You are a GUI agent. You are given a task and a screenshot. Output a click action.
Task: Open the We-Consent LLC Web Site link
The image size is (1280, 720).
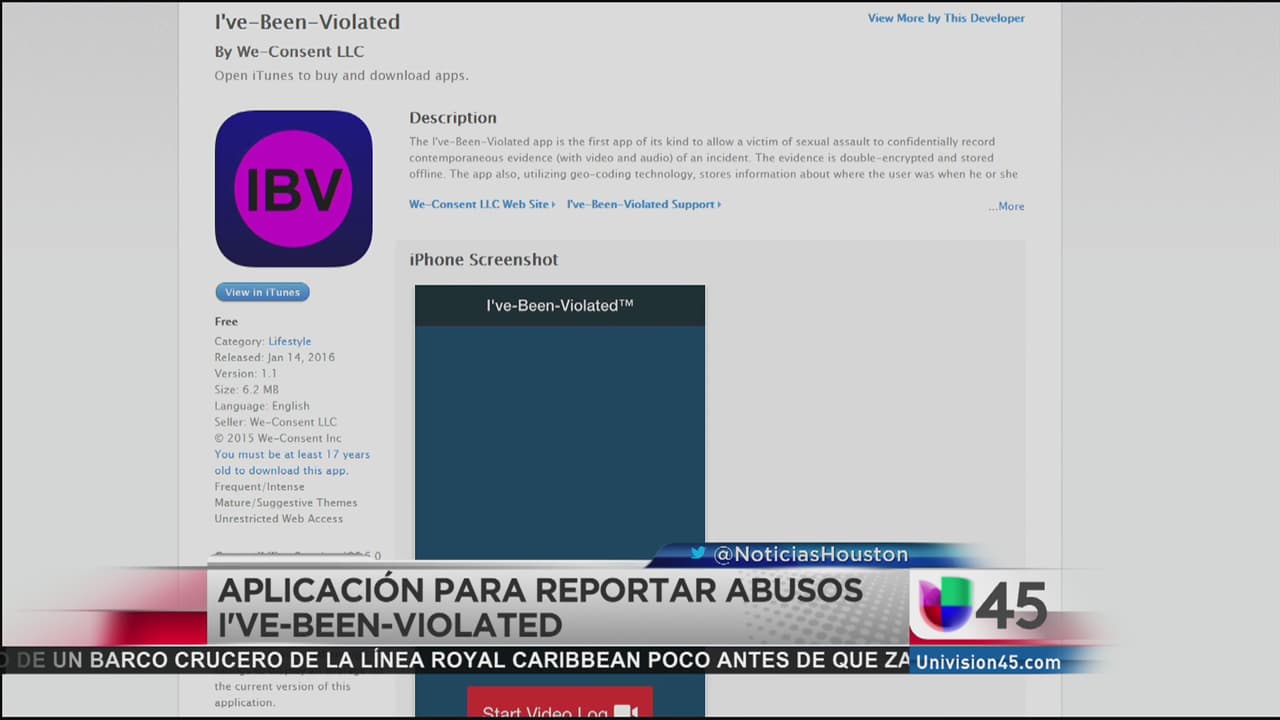click(x=479, y=204)
